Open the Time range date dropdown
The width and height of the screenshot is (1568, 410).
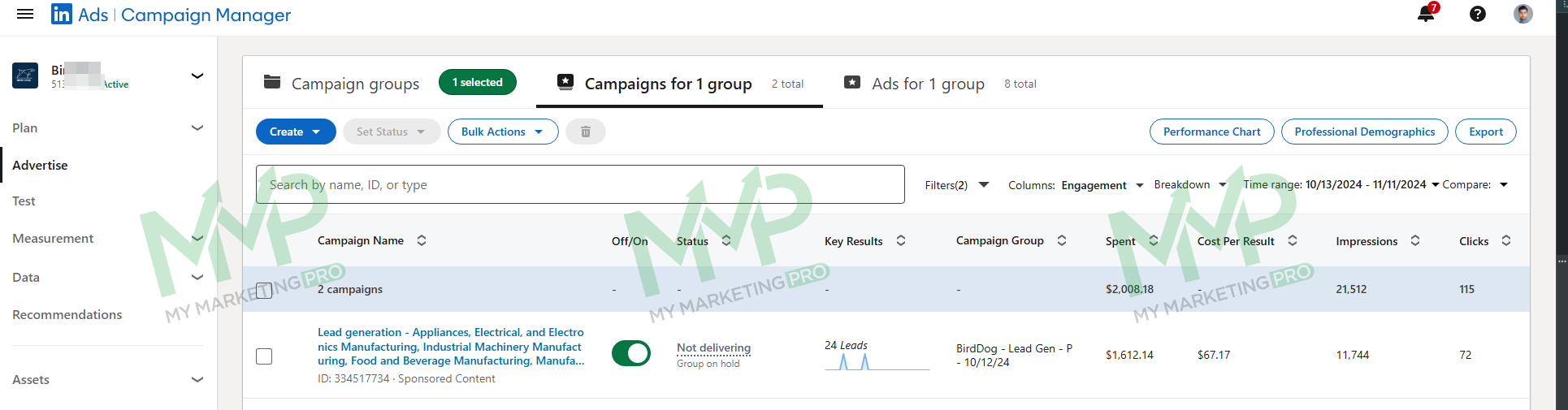pyautogui.click(x=1341, y=185)
